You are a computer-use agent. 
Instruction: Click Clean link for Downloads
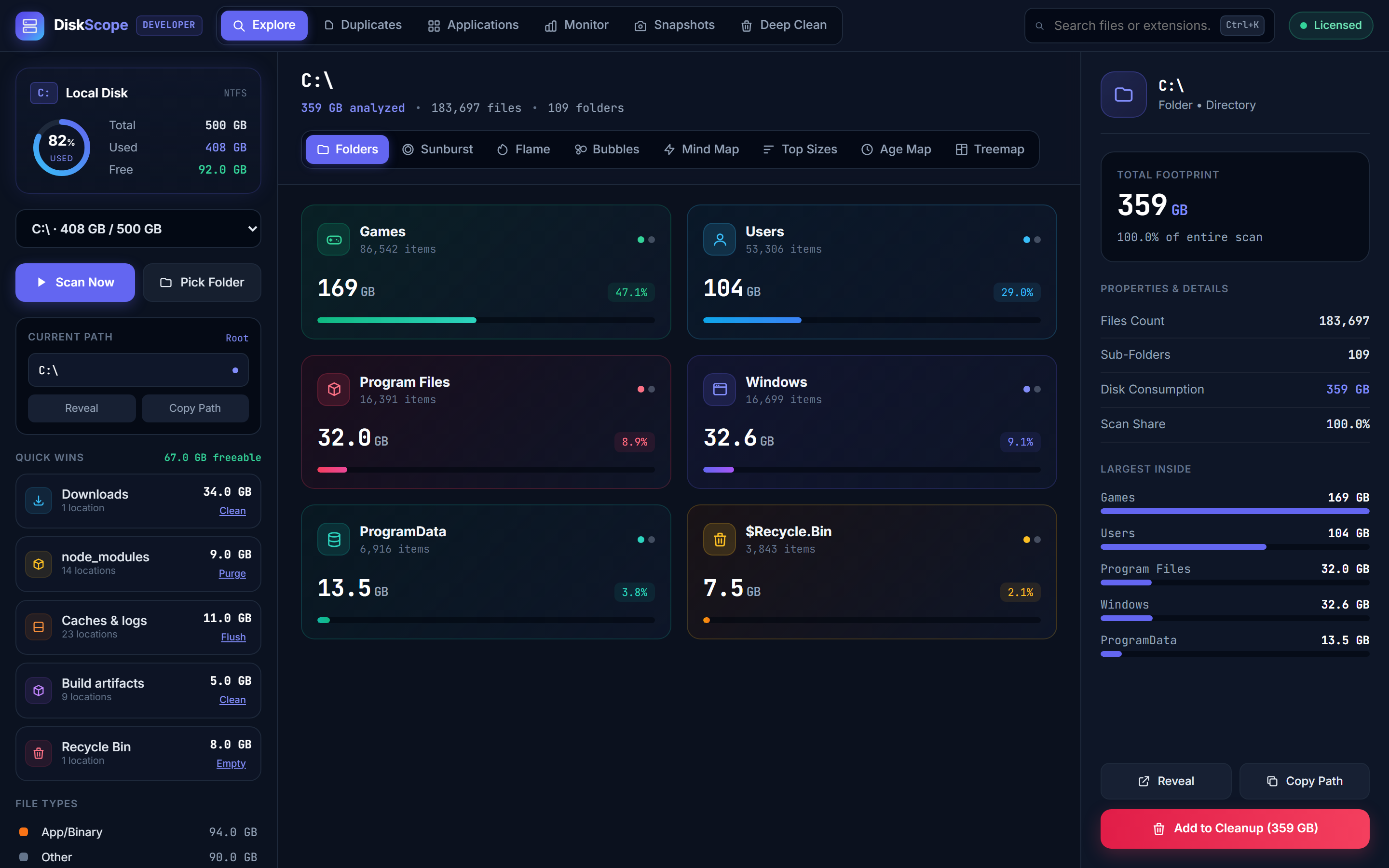point(232,510)
